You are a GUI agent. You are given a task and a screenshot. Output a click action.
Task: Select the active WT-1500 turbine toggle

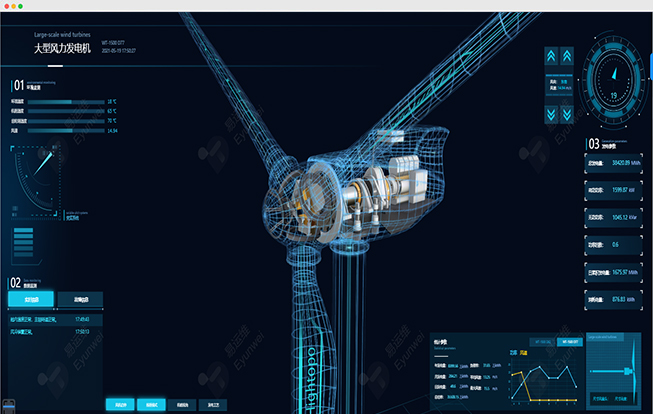click(571, 341)
